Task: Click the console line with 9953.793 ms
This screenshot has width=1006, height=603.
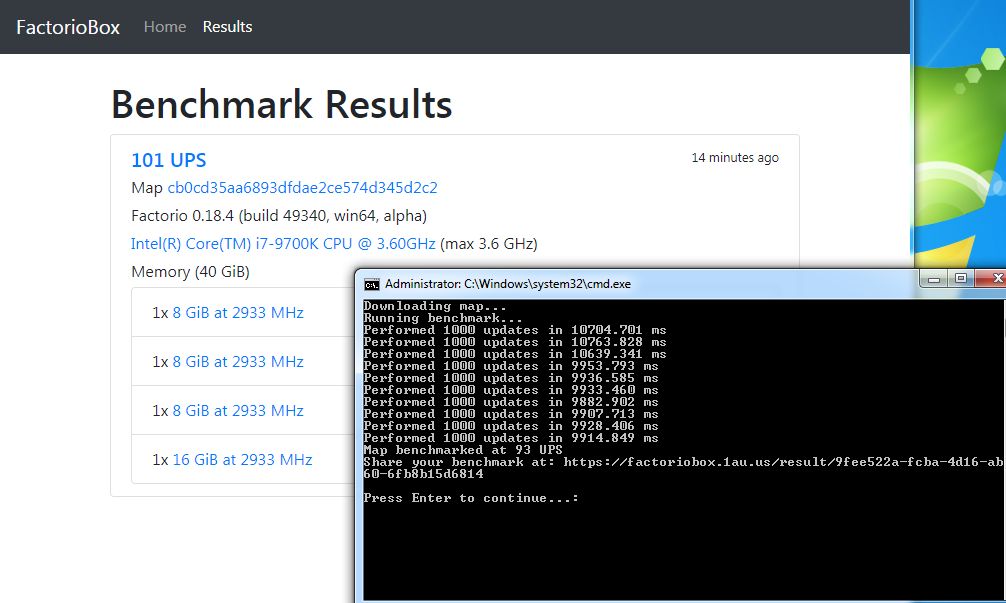Action: click(x=511, y=366)
